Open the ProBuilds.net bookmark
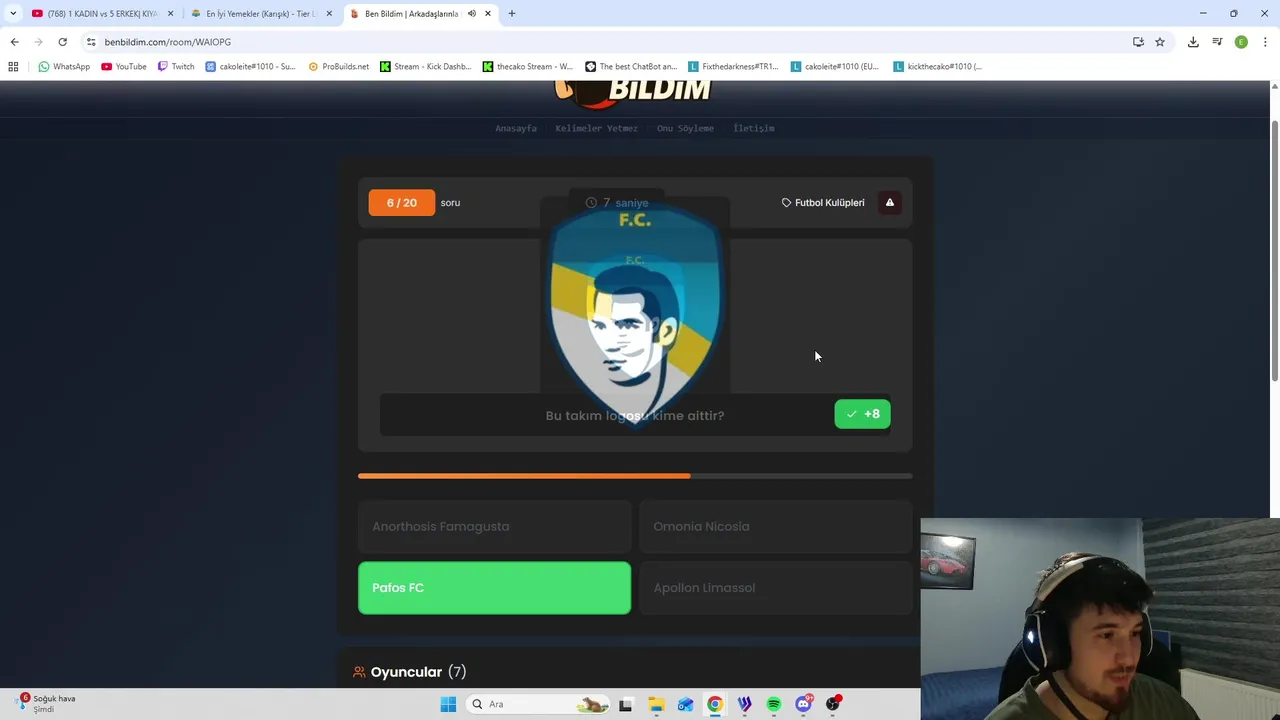The height and width of the screenshot is (720, 1280). click(338, 67)
